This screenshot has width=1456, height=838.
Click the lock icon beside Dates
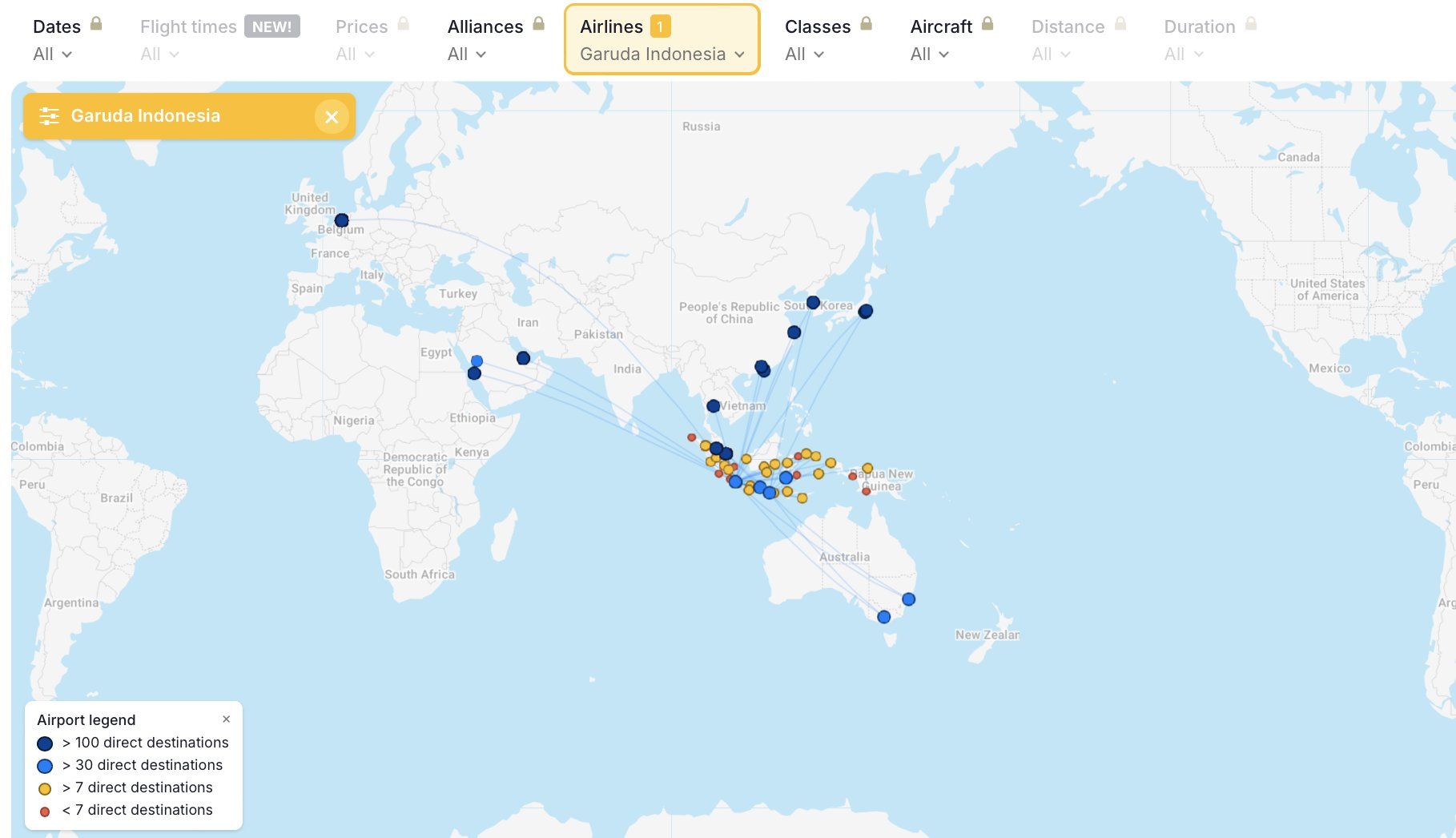(96, 23)
